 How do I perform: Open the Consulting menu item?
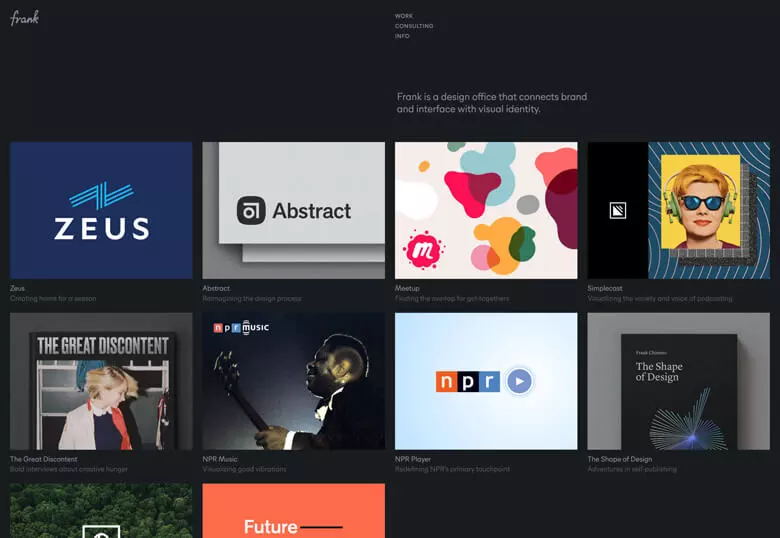[414, 26]
